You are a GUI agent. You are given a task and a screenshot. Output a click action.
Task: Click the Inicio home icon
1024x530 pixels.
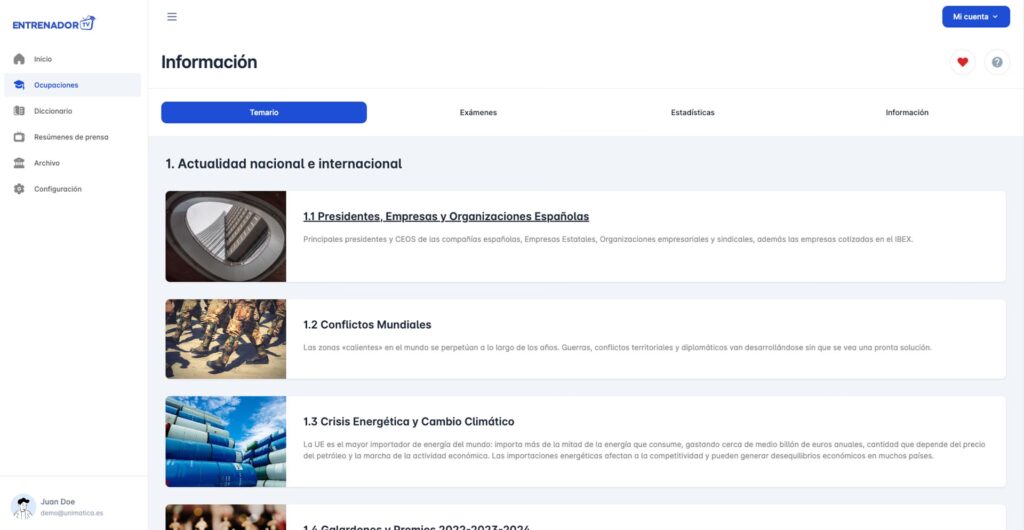coord(19,59)
